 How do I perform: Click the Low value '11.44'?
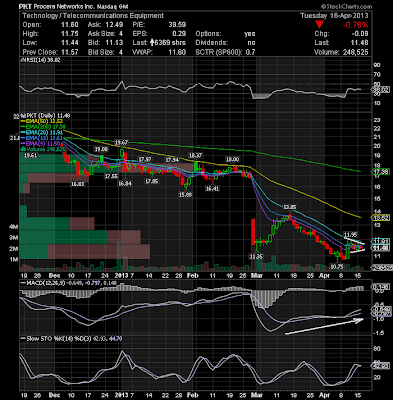[x=70, y=43]
